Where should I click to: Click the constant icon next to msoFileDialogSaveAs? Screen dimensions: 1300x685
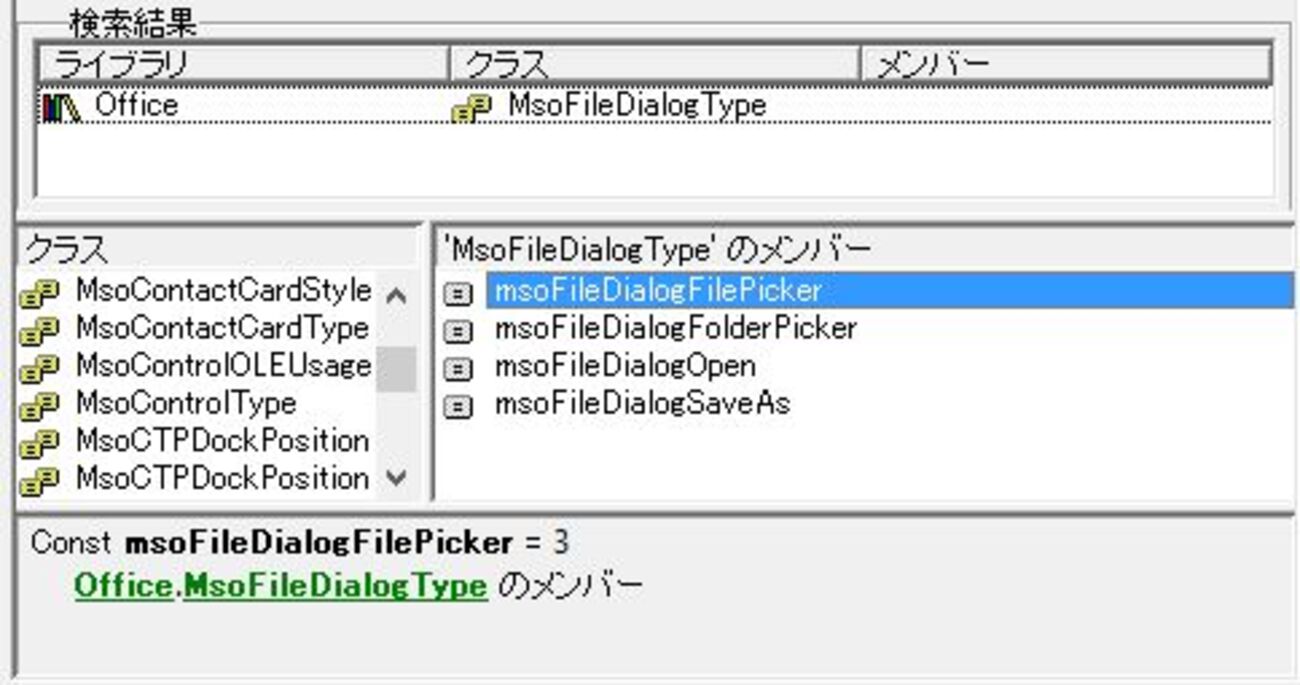[458, 406]
